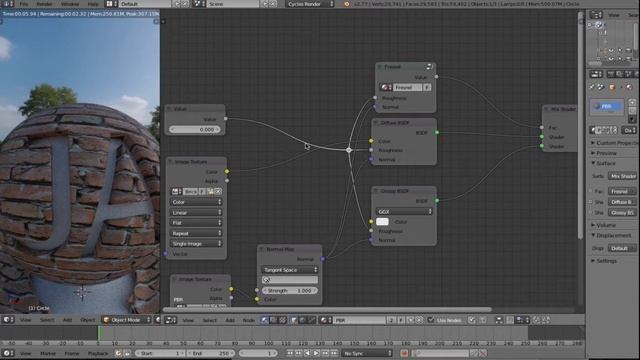Open the No Sync dropdown
Image resolution: width=640 pixels, height=360 pixels.
tap(367, 353)
